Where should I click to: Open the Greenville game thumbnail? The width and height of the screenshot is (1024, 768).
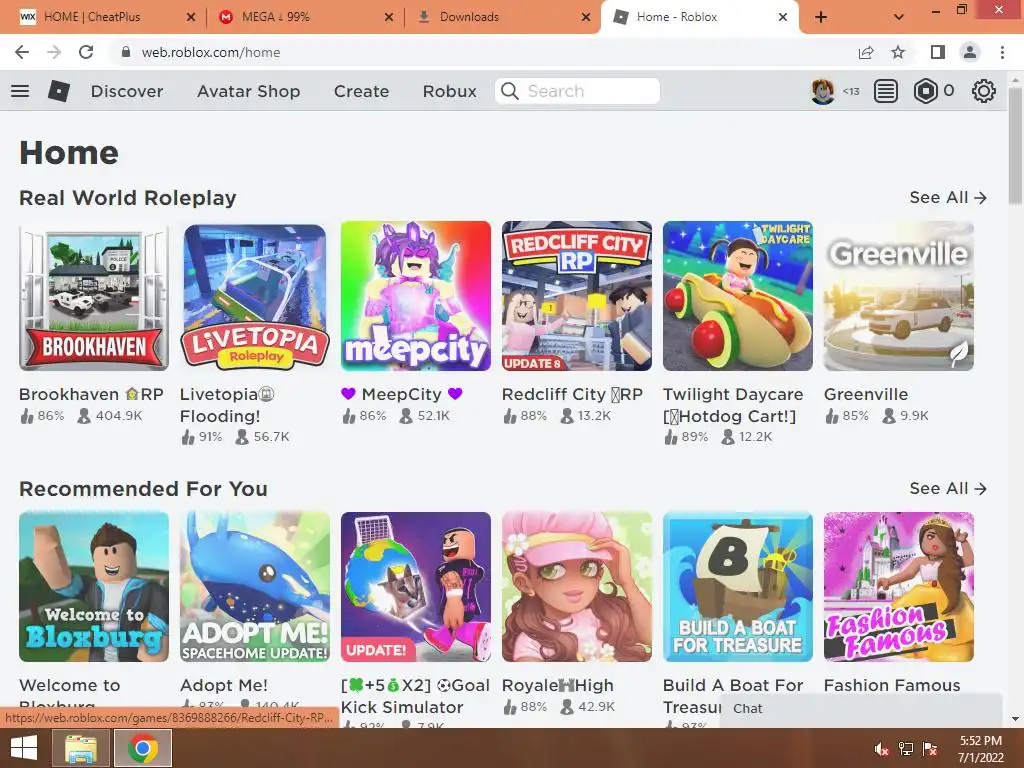click(899, 296)
